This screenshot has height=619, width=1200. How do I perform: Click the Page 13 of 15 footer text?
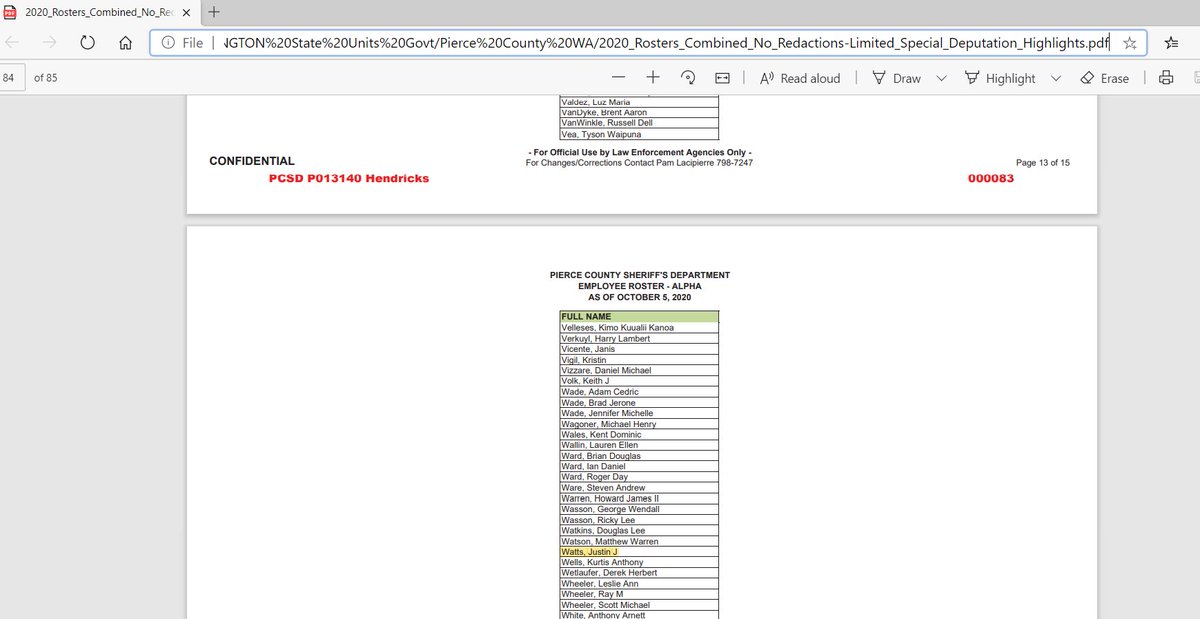point(1043,162)
